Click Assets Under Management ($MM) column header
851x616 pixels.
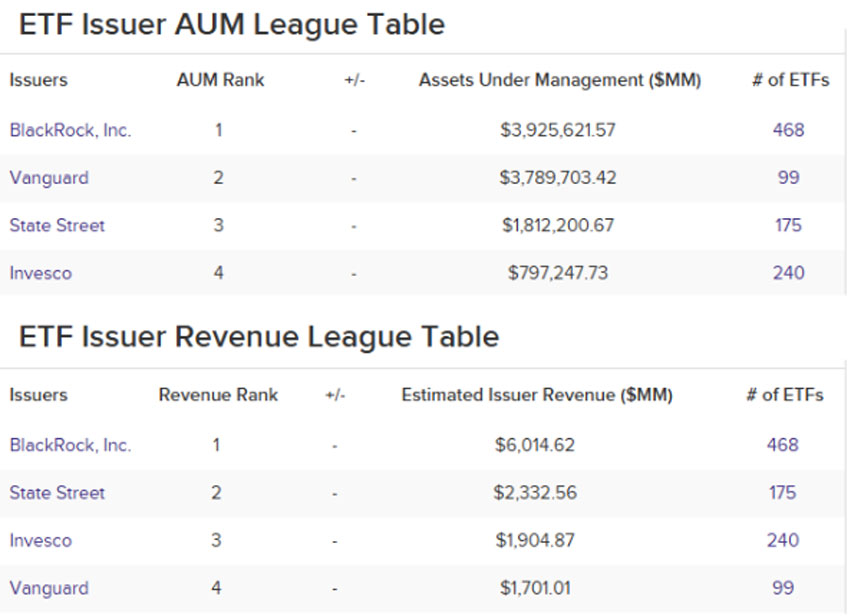(559, 81)
